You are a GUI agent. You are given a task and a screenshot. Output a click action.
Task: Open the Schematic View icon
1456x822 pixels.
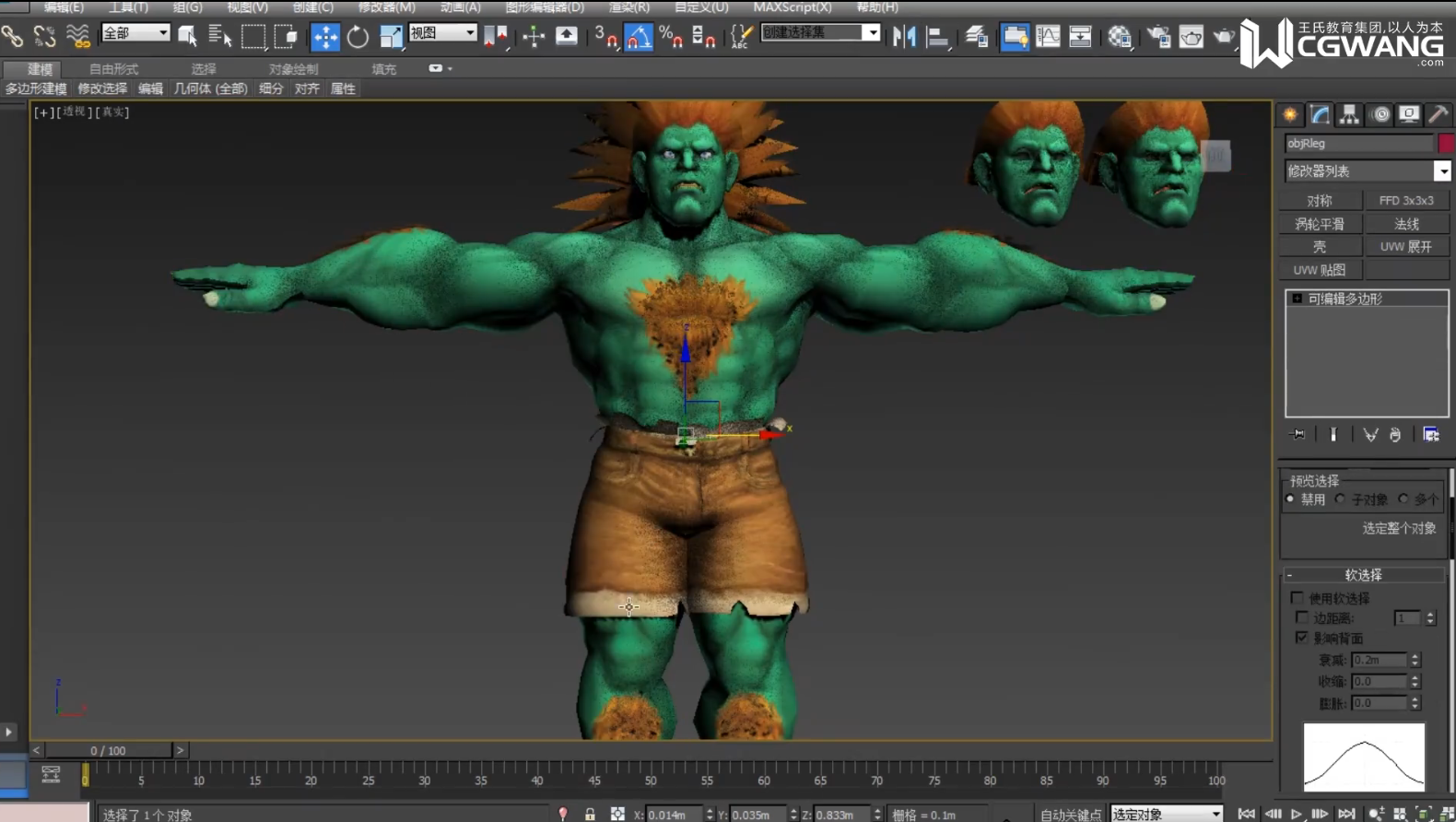pyautogui.click(x=1080, y=36)
